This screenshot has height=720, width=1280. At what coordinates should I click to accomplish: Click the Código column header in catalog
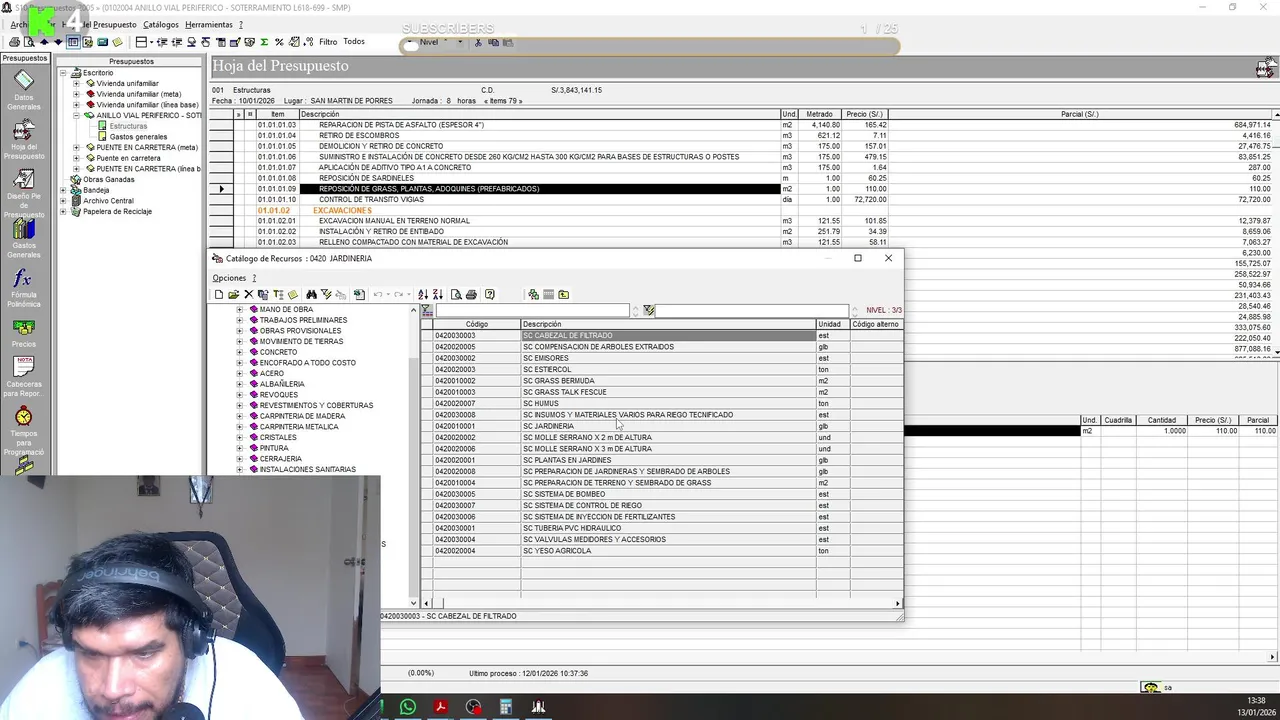pyautogui.click(x=476, y=325)
